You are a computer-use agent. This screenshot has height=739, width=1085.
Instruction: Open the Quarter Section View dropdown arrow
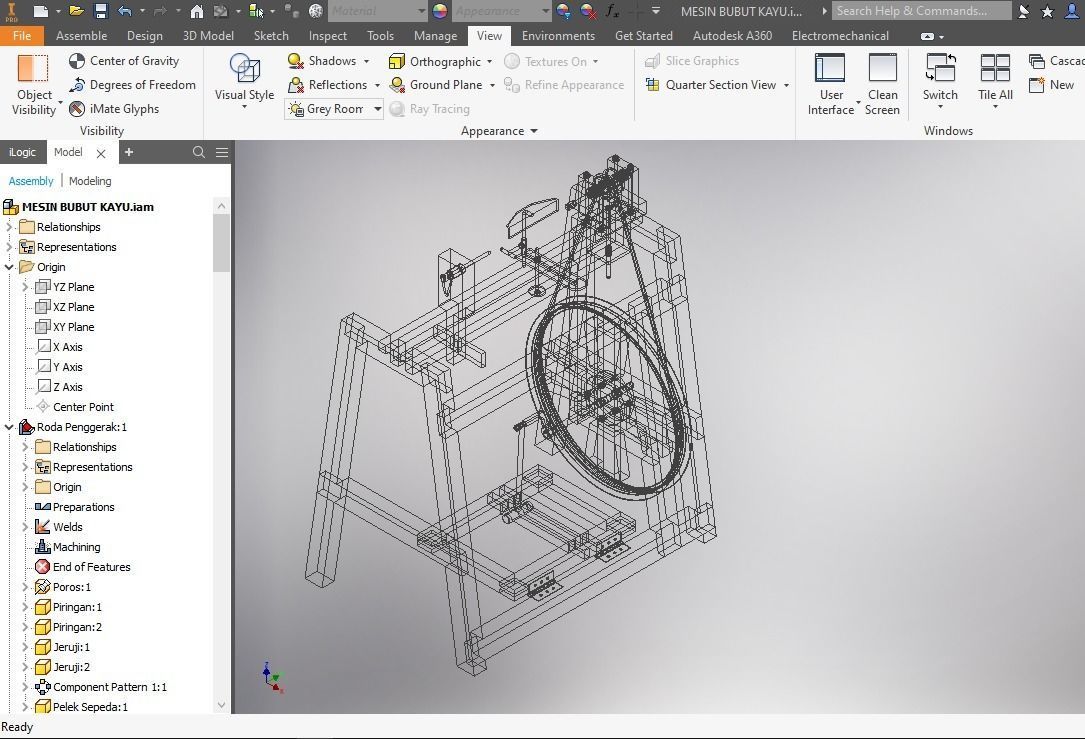click(786, 85)
